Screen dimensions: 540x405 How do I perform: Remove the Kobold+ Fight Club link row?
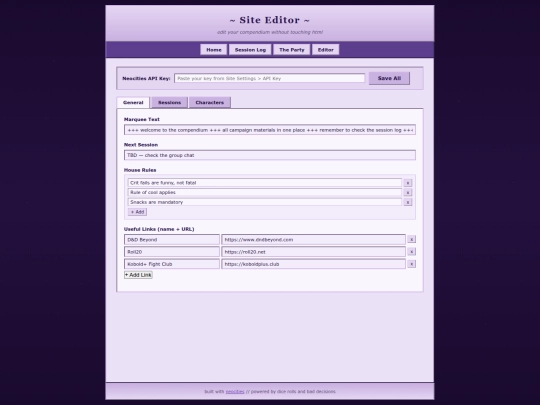click(411, 264)
